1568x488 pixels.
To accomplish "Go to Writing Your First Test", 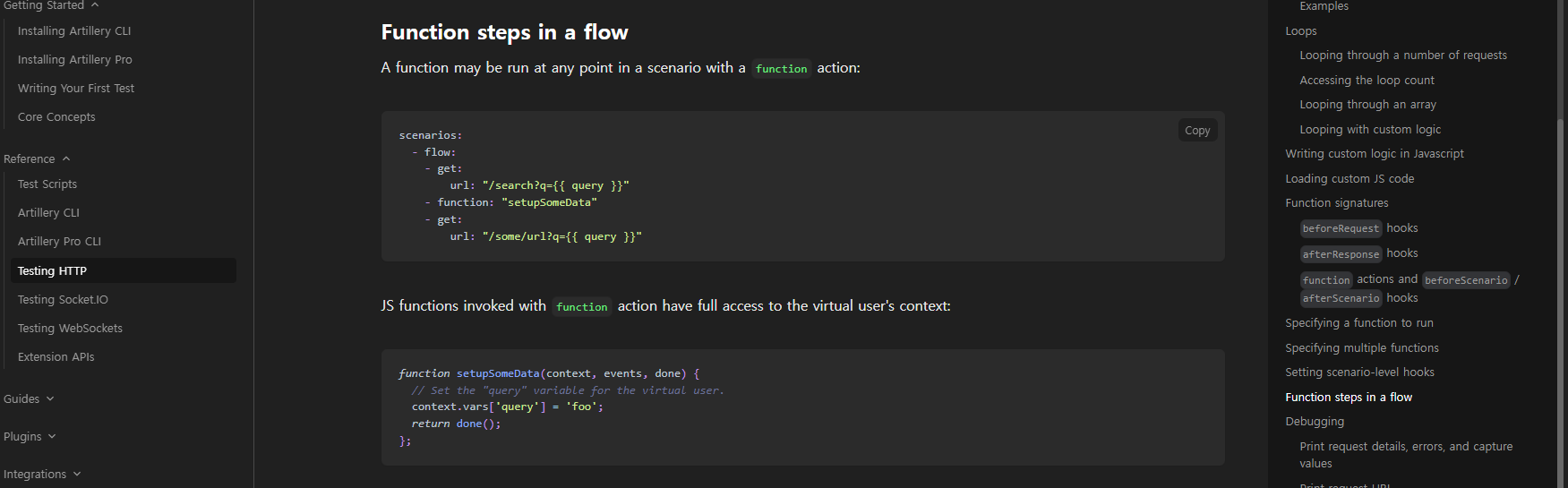I will click(x=76, y=88).
